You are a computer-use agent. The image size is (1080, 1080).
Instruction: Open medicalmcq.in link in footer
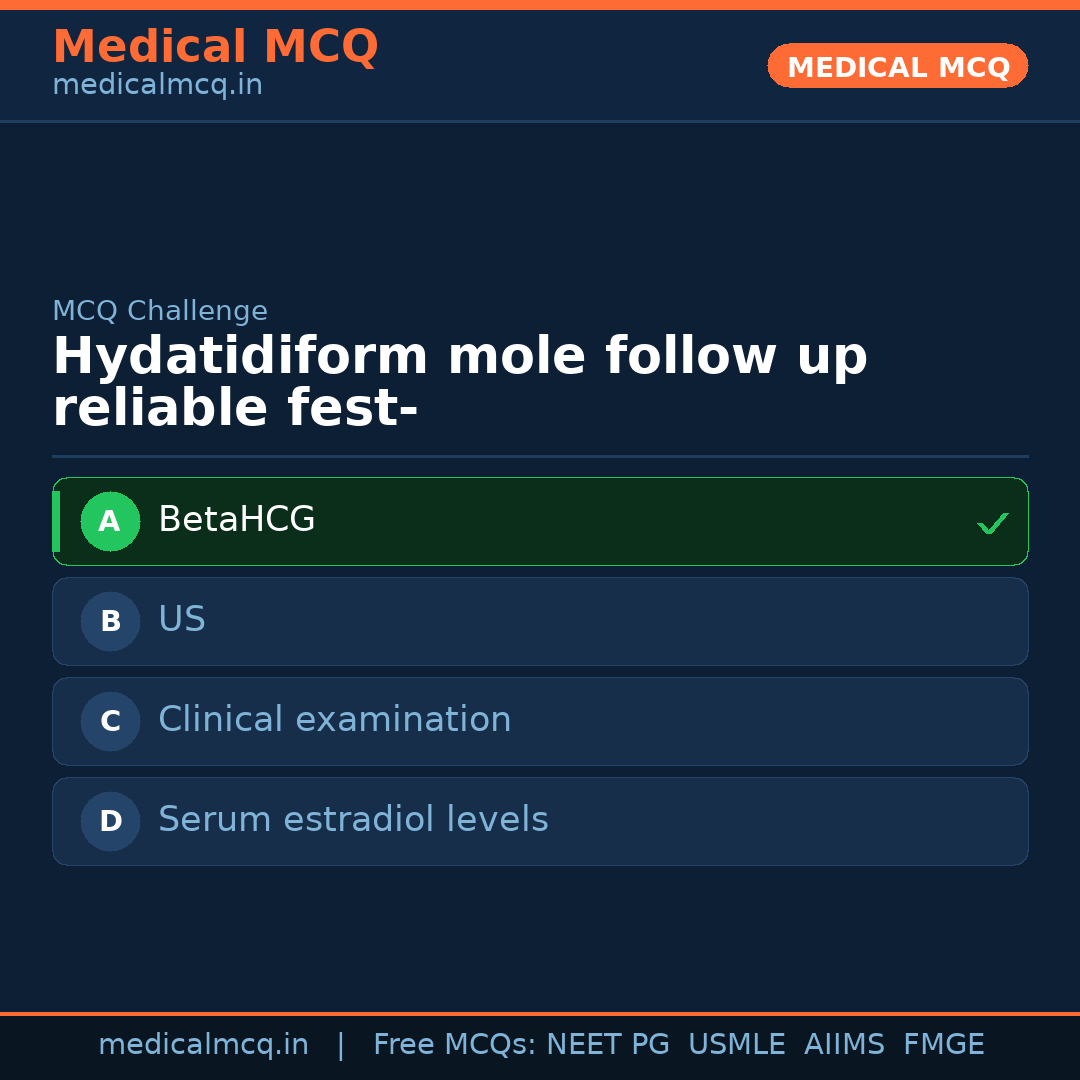click(x=203, y=1045)
